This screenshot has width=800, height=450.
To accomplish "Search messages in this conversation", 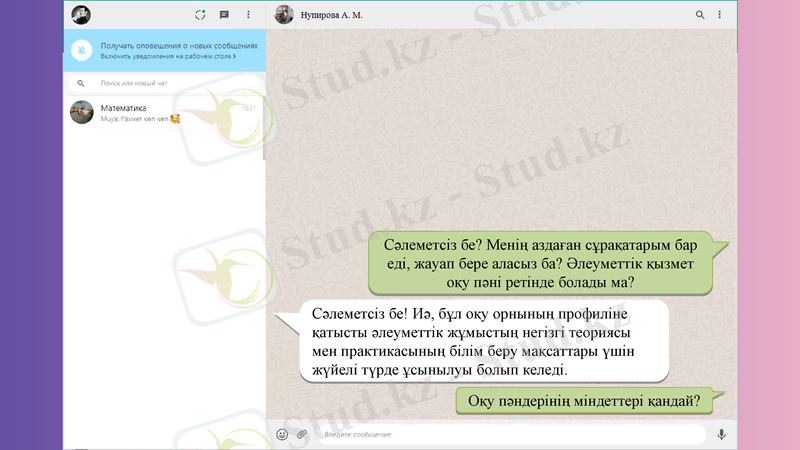I will [x=700, y=15].
